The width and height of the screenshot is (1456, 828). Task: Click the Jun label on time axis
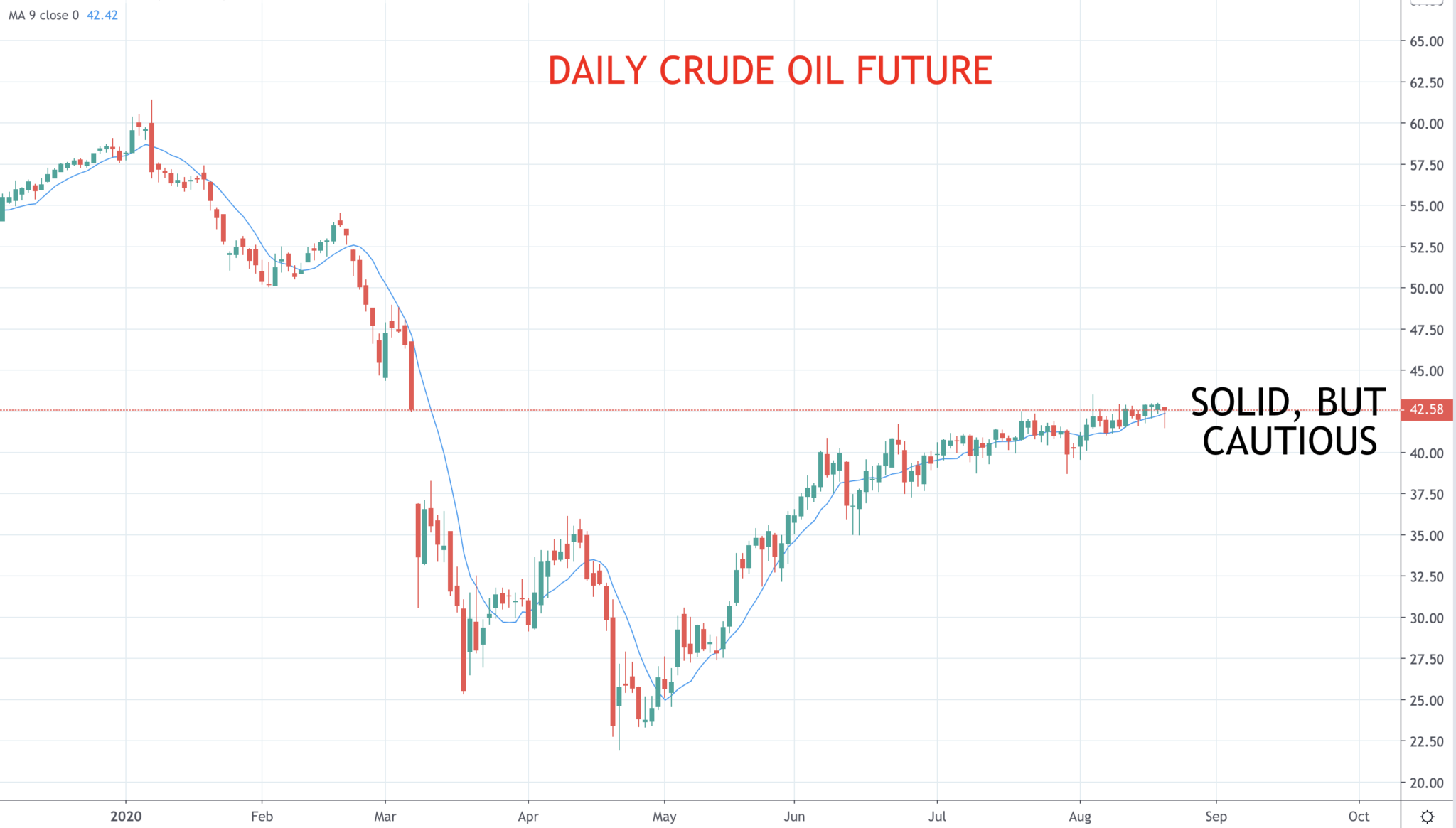pos(794,817)
